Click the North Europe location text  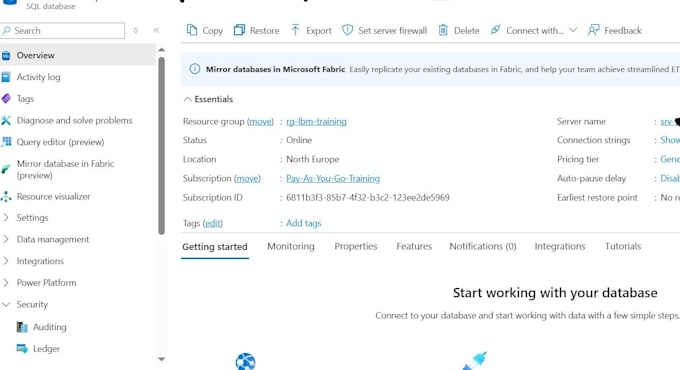pos(313,159)
